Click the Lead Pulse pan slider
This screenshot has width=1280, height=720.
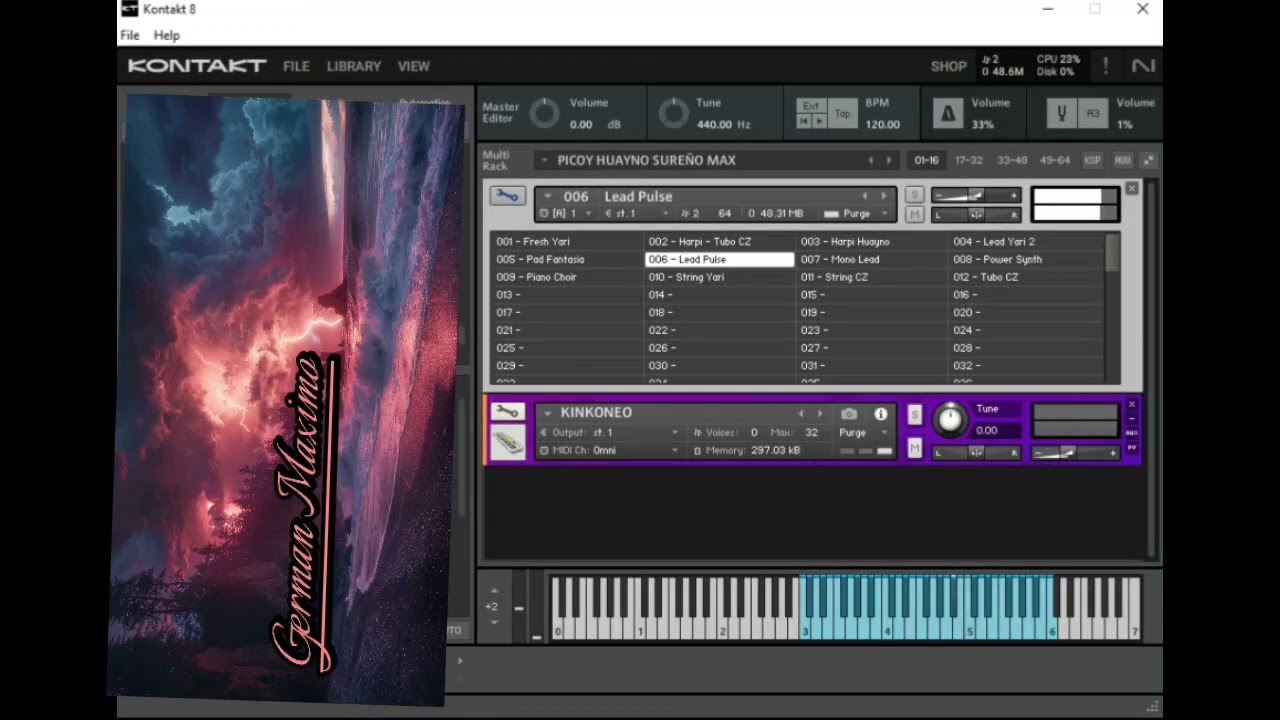click(976, 215)
